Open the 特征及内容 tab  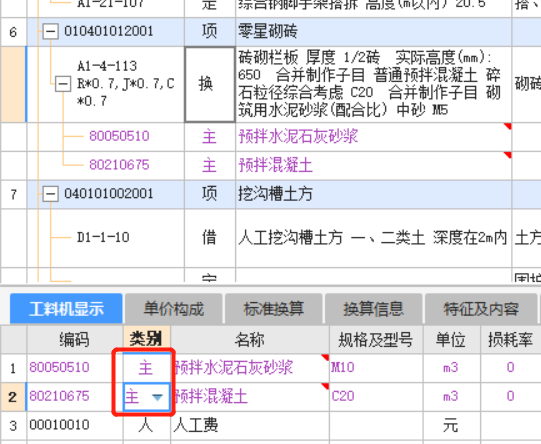[481, 308]
